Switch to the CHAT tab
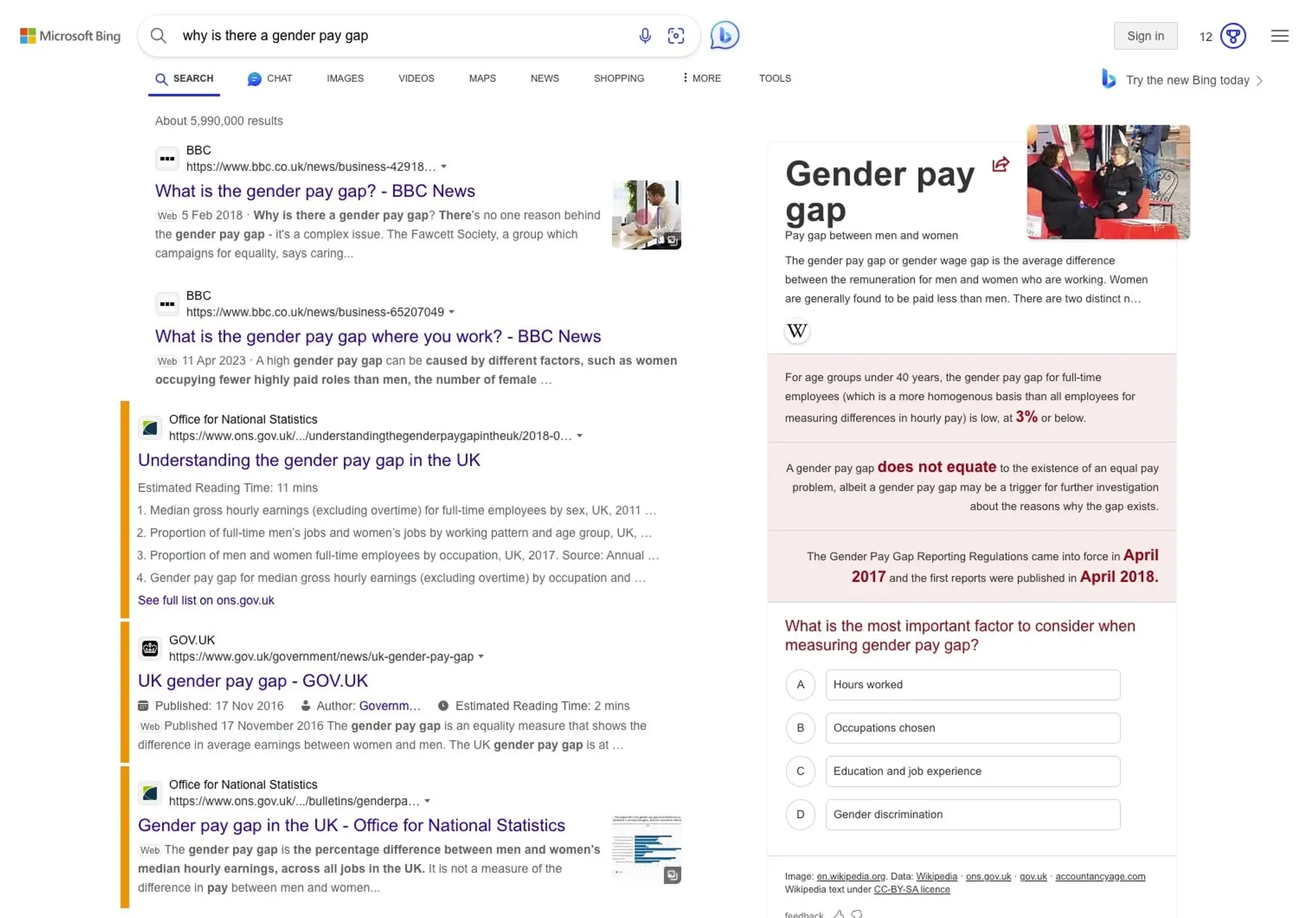The image size is (1316, 918). pyautogui.click(x=270, y=78)
